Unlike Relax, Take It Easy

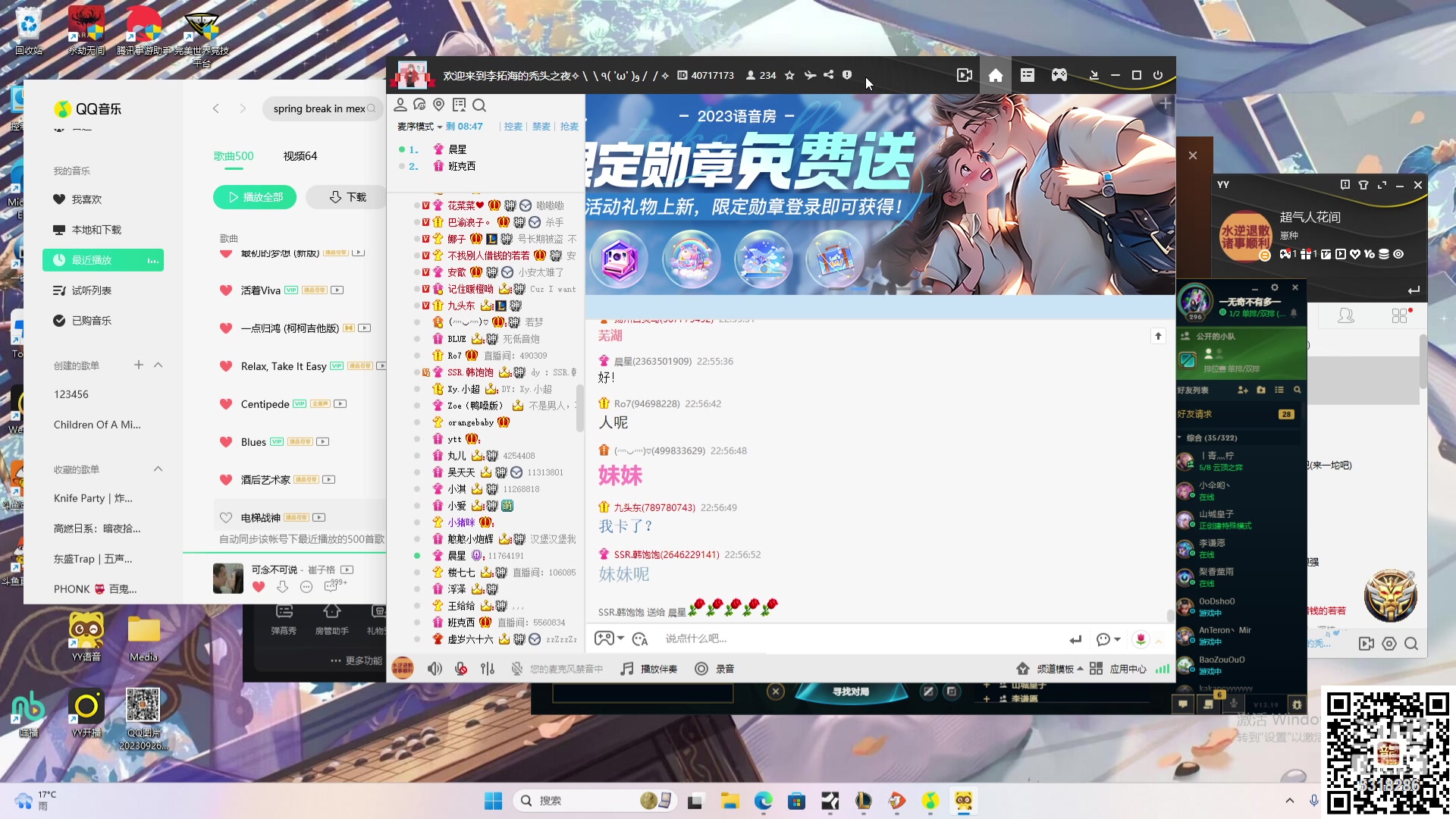(225, 366)
